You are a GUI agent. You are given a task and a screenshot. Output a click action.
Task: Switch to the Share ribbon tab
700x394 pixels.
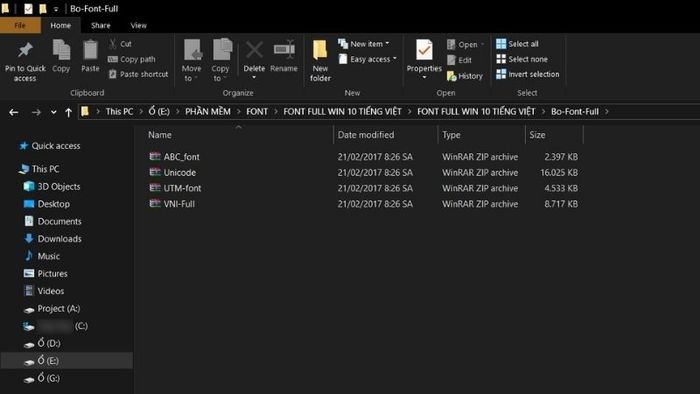click(x=101, y=25)
